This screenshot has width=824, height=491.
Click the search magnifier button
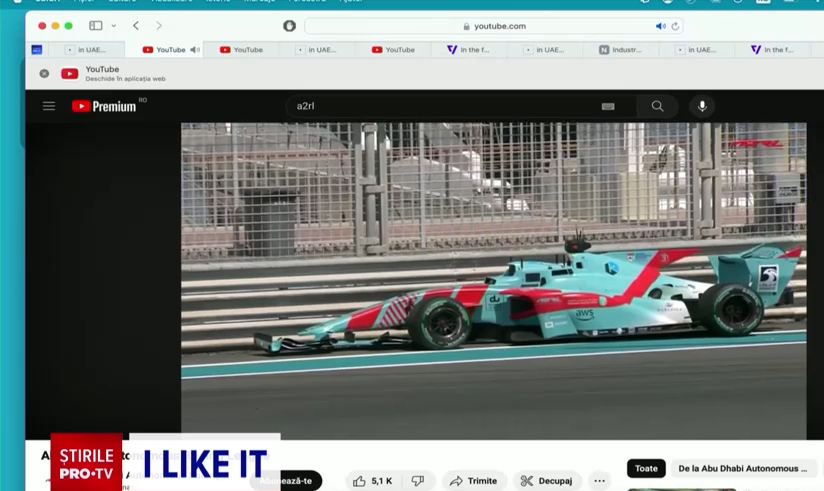click(x=657, y=106)
